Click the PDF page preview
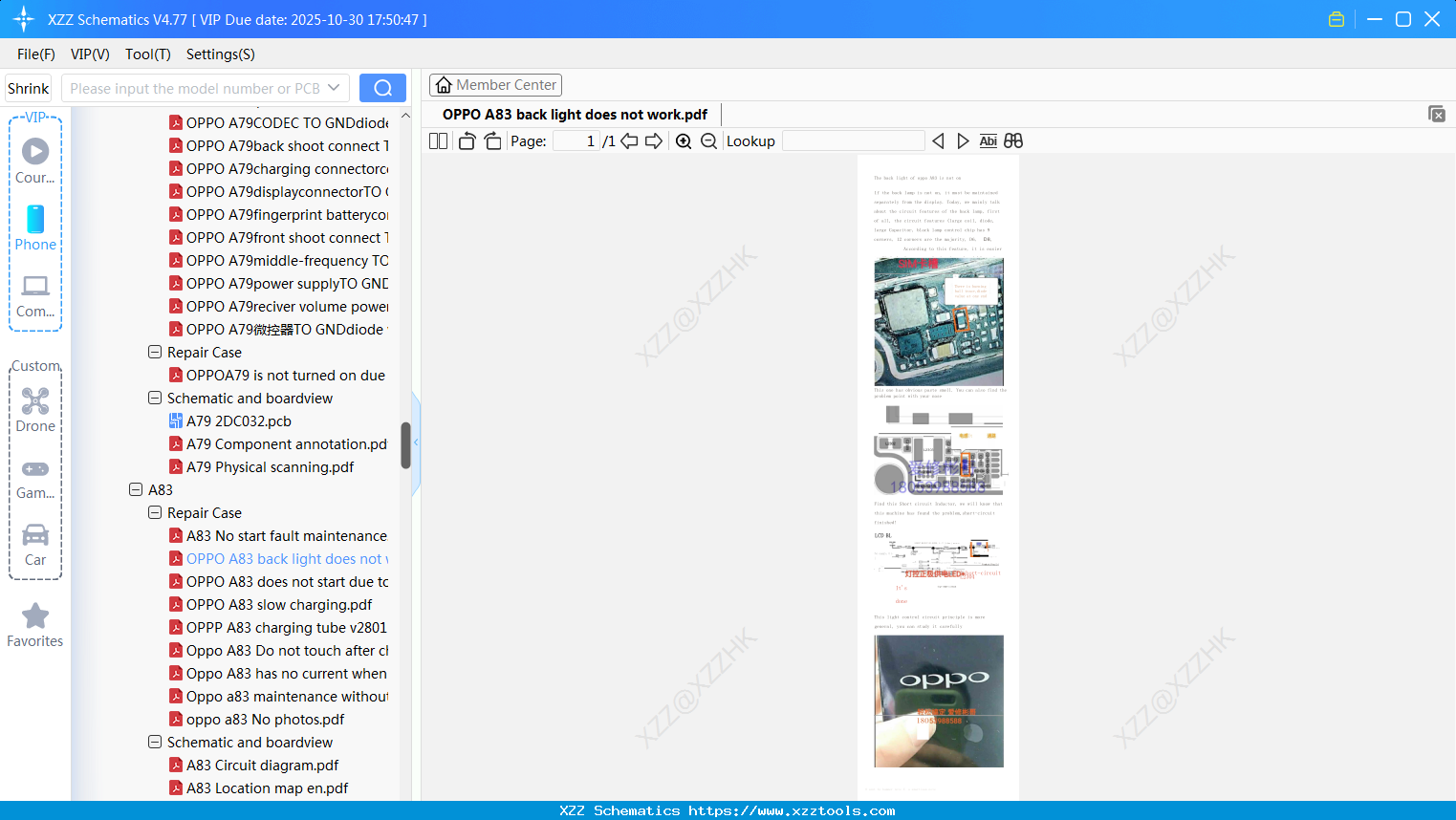Viewport: 1456px width, 820px height. (x=939, y=478)
